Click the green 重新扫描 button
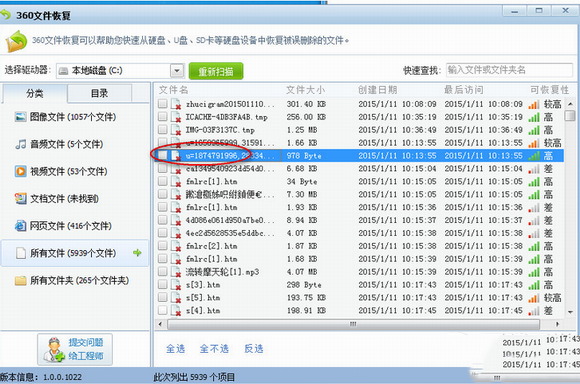 pos(216,71)
